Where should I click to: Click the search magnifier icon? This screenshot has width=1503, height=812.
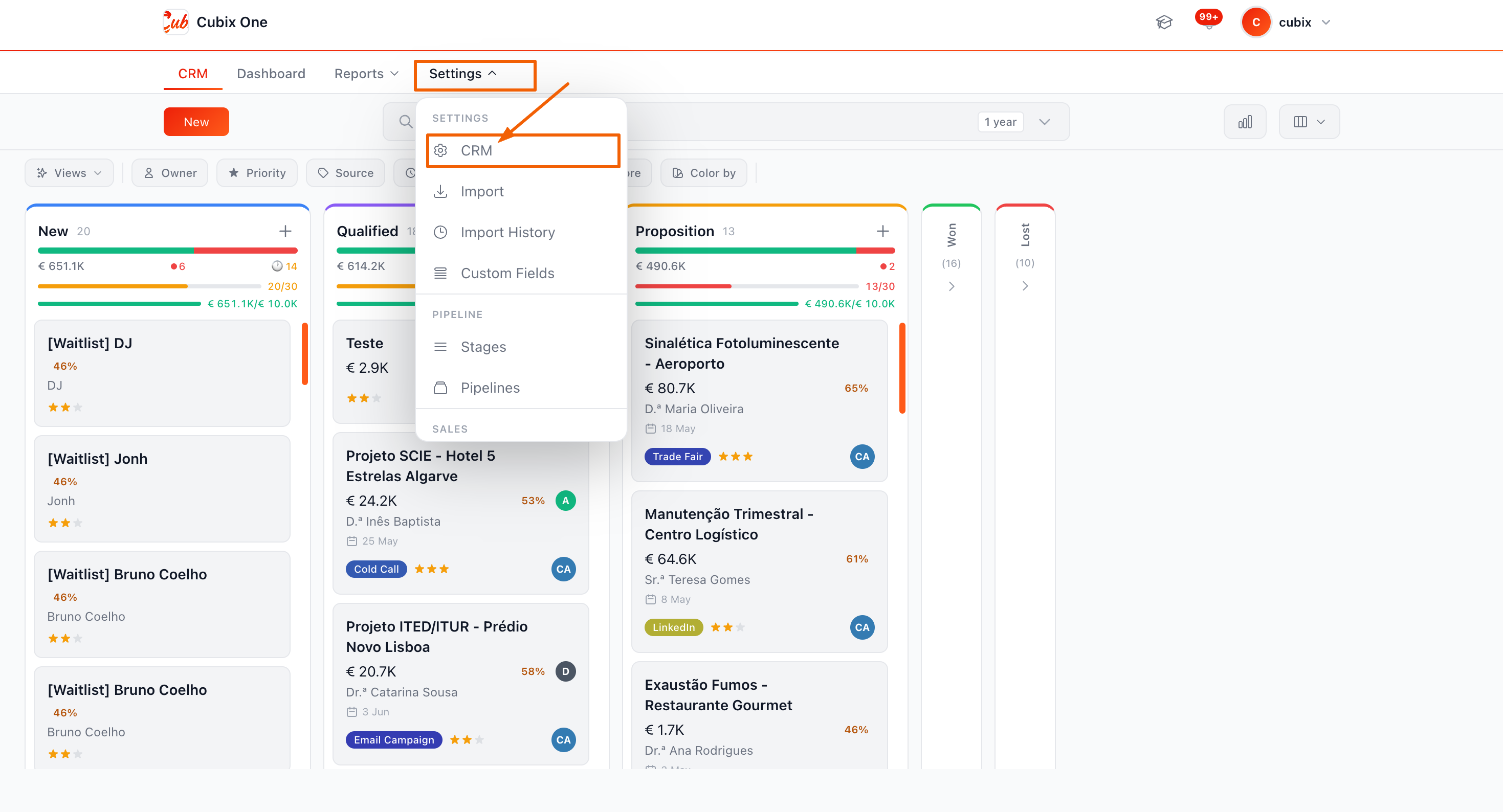[x=406, y=122]
